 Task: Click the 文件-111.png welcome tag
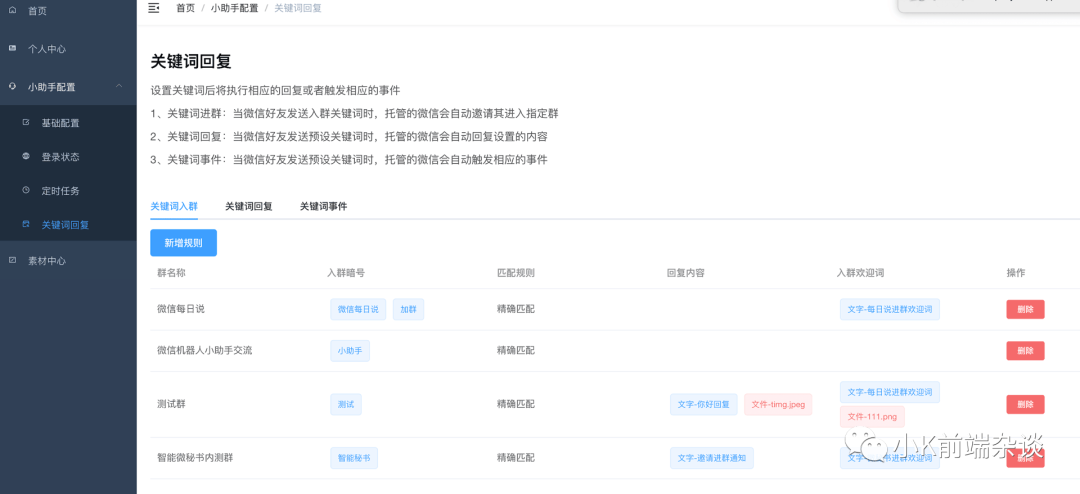[872, 417]
